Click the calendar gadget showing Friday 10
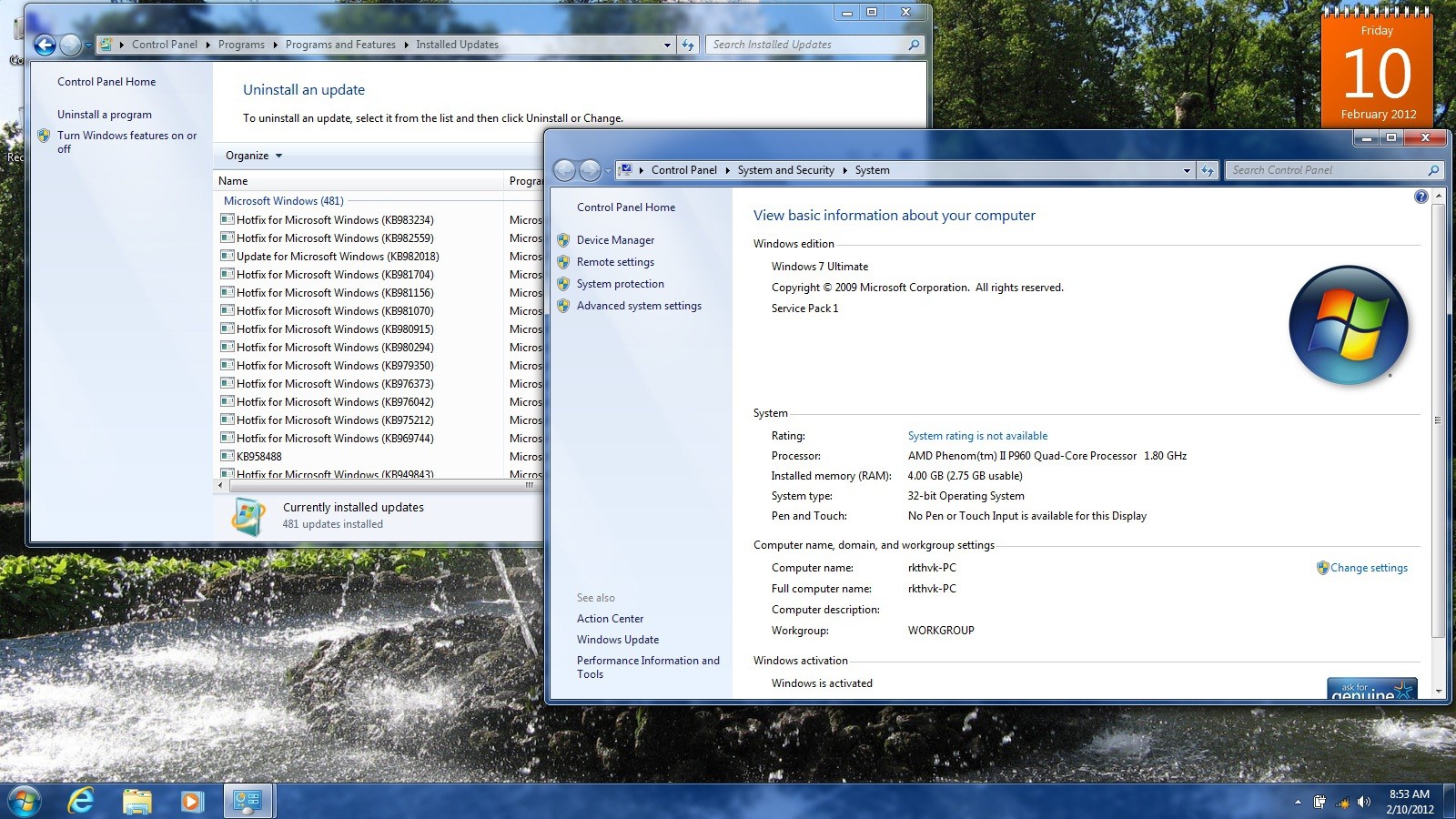 coord(1377,68)
